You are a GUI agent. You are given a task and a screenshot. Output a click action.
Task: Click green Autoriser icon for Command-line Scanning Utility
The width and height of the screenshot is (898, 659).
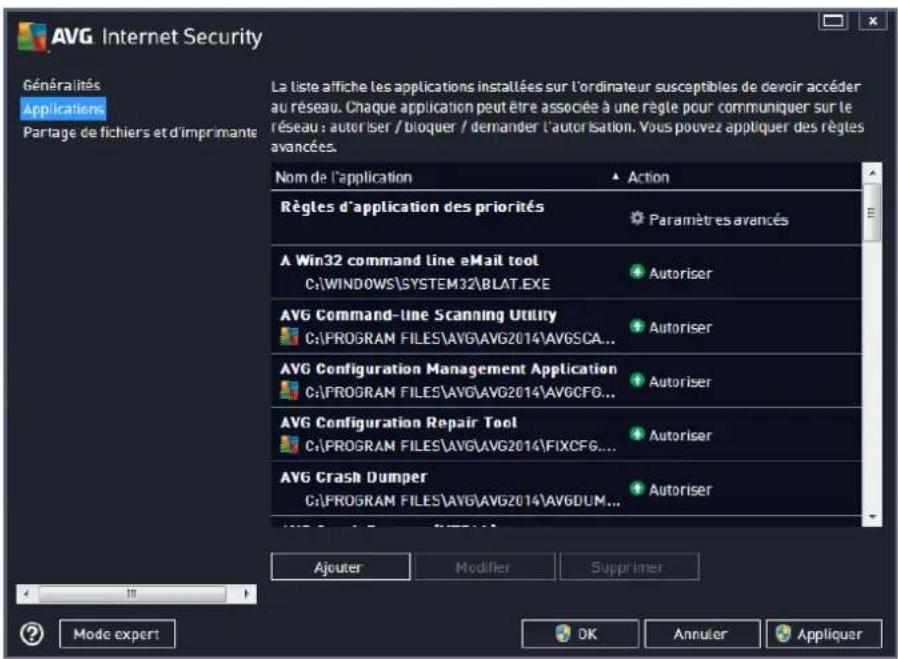637,326
